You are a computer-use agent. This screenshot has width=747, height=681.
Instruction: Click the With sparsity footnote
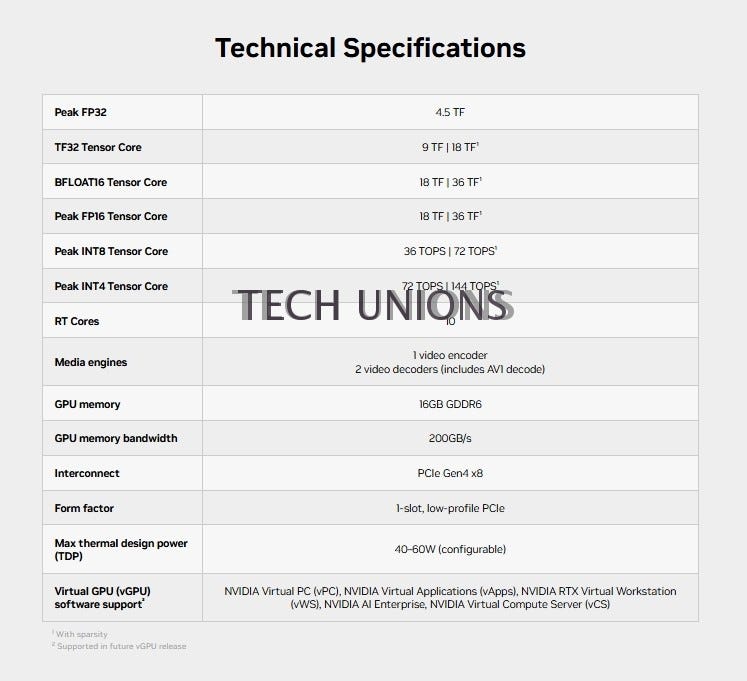point(80,634)
